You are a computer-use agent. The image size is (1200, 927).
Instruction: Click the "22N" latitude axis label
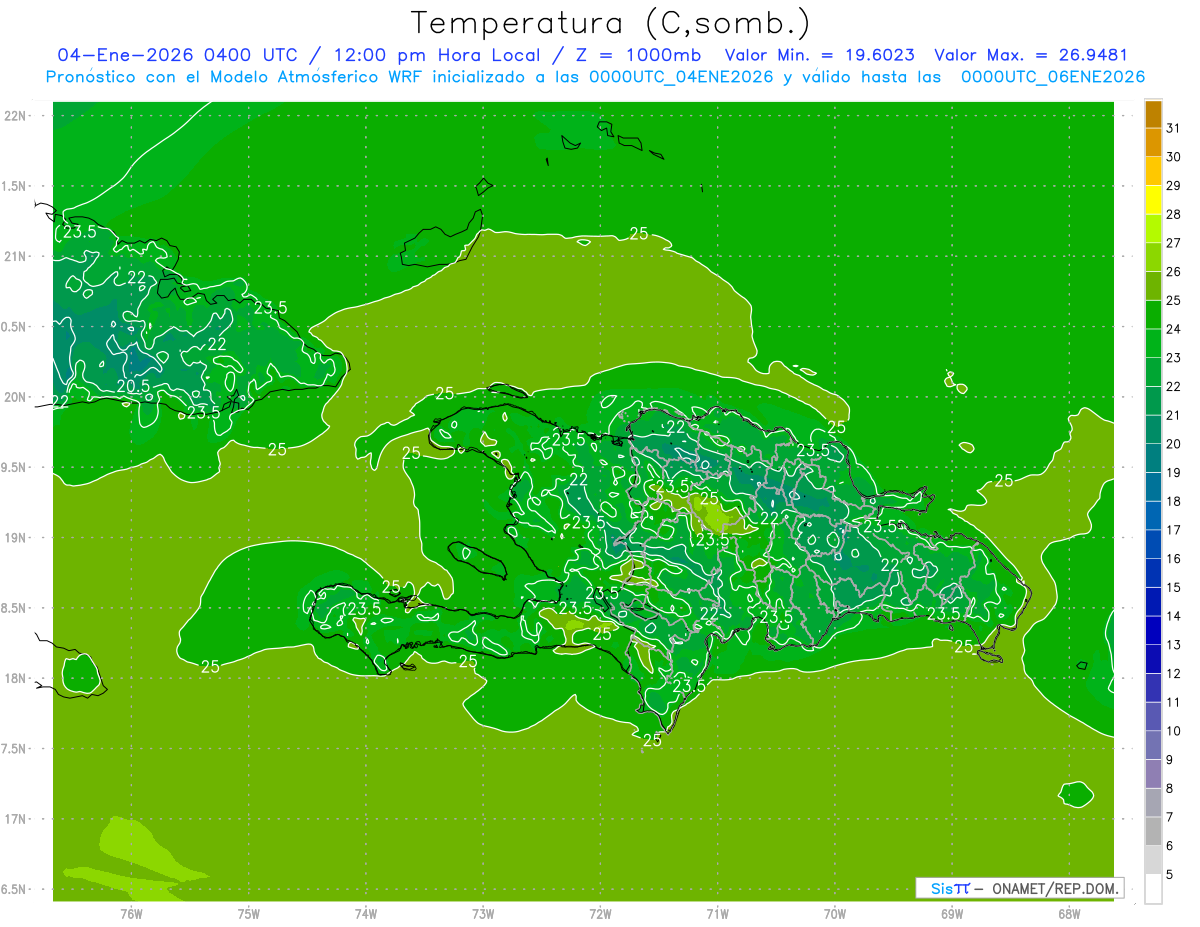[x=16, y=115]
